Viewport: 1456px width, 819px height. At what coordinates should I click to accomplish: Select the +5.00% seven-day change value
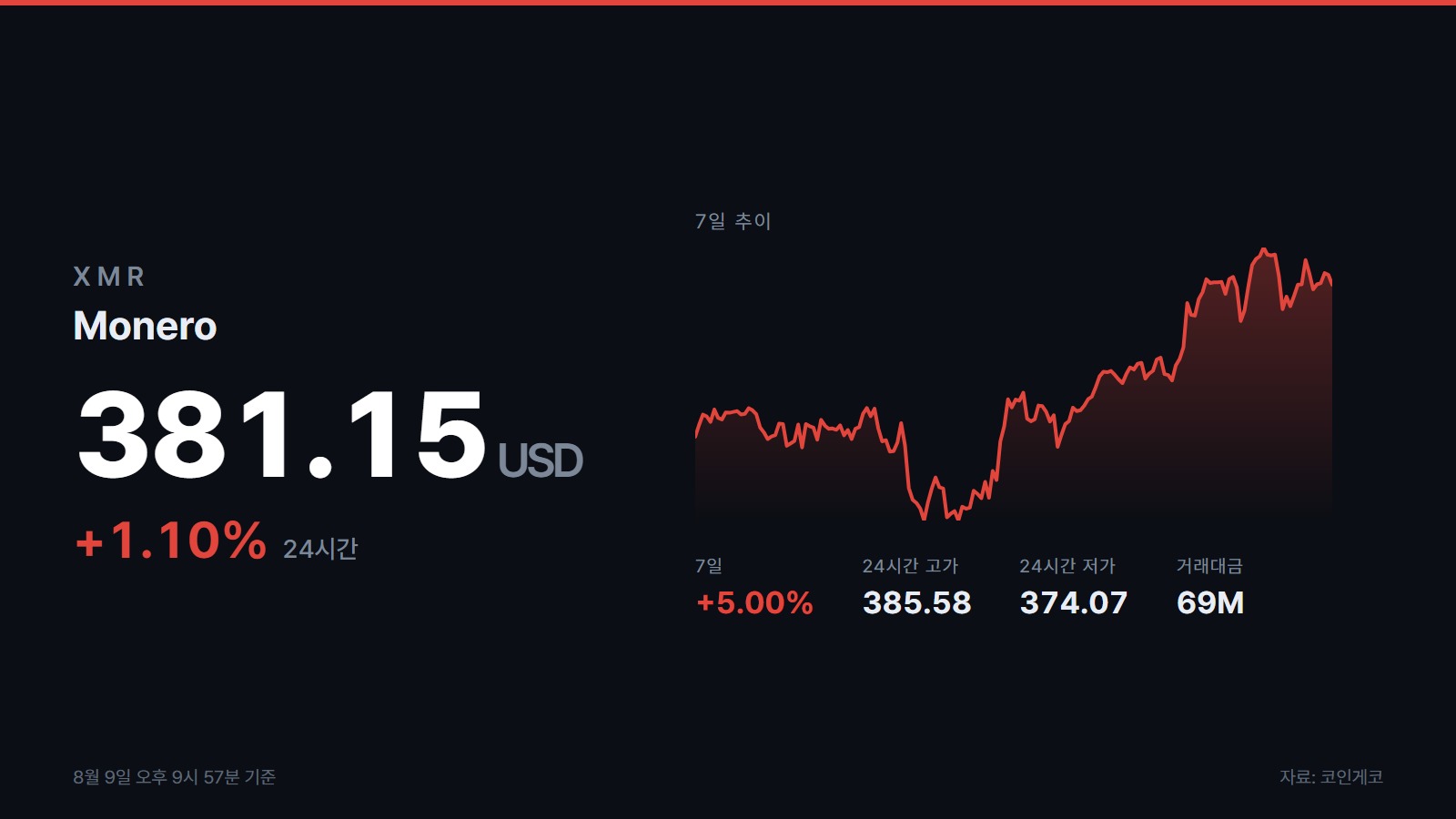click(x=754, y=602)
